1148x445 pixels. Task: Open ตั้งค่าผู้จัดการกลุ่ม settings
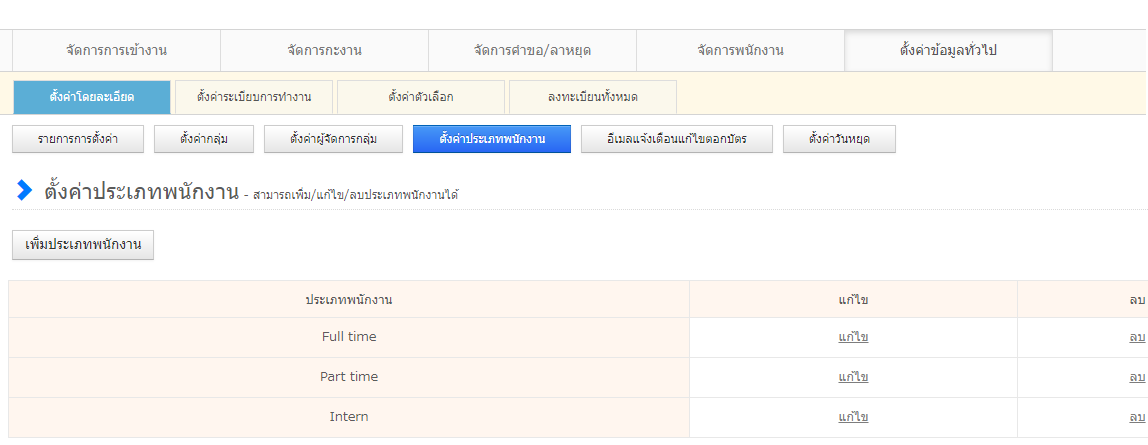[333, 139]
